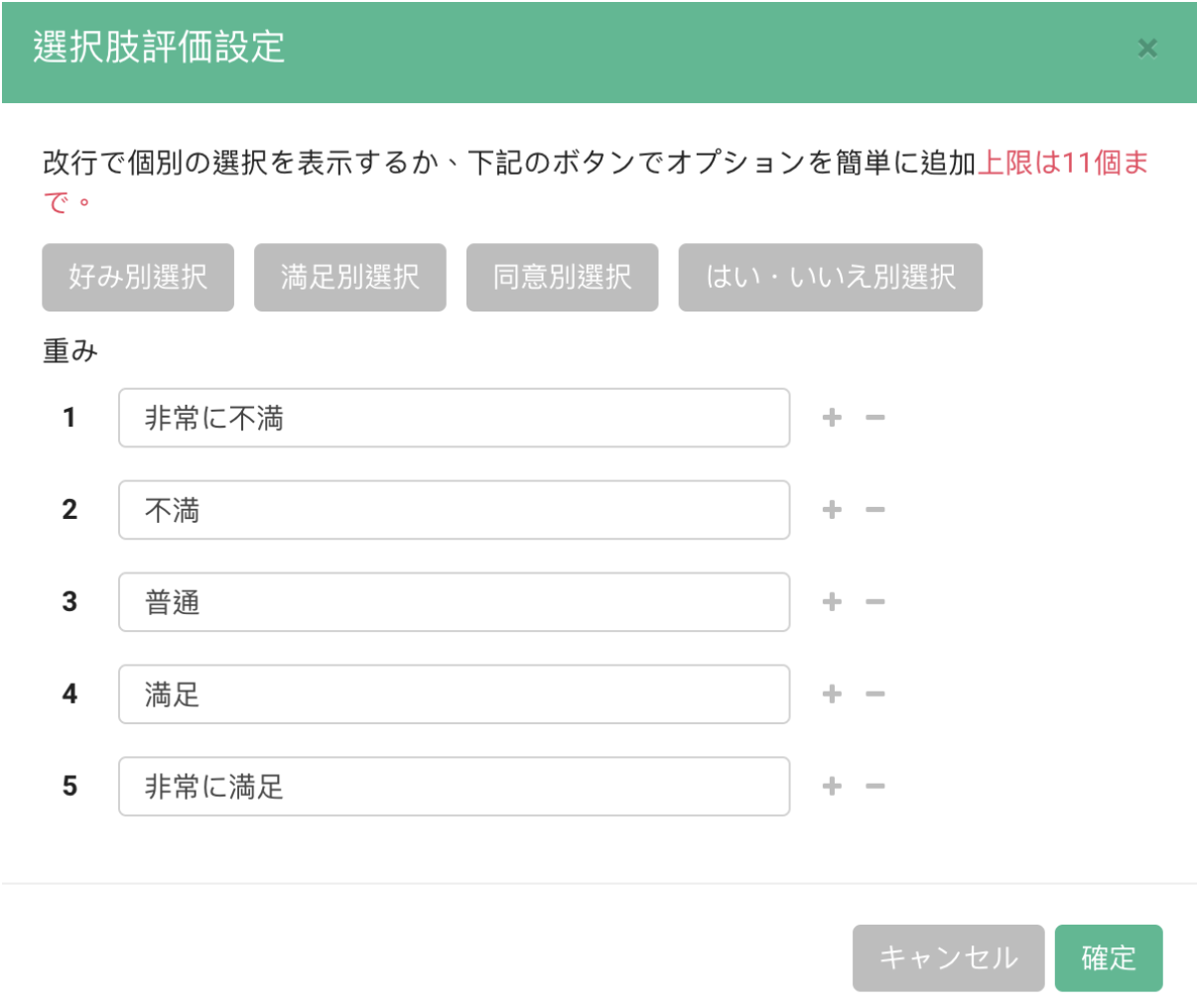The width and height of the screenshot is (1197, 1008).
Task: Click weight number 3
Action: point(69,602)
